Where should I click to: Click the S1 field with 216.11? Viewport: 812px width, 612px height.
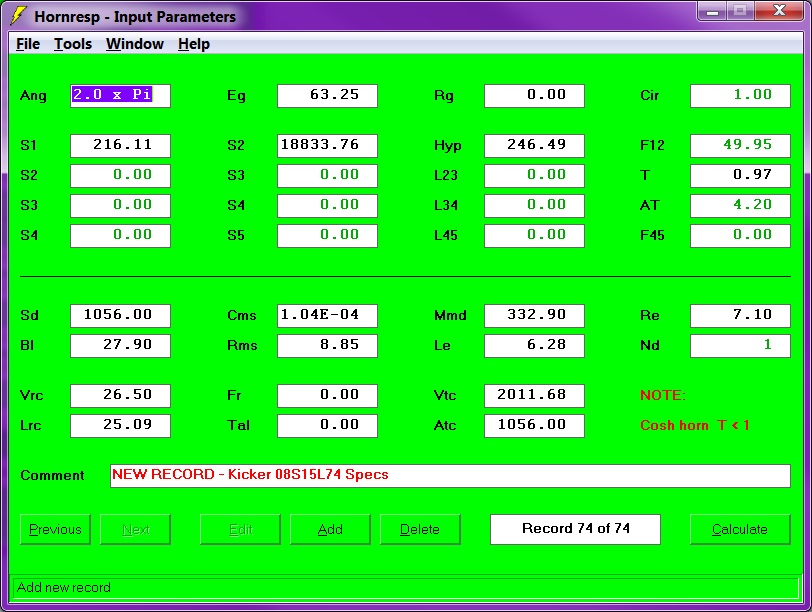click(120, 145)
